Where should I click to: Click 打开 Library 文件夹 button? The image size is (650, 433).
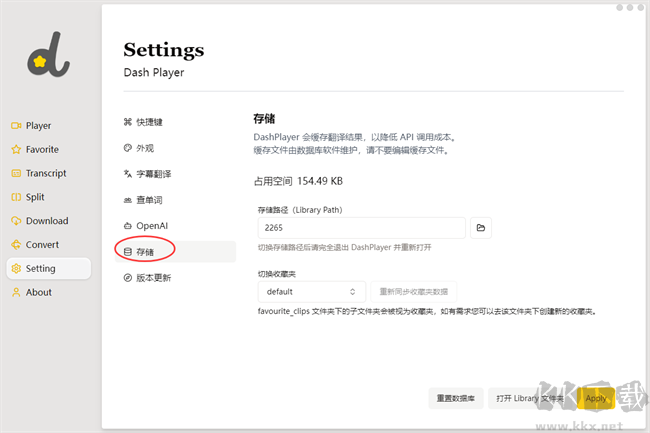click(530, 398)
